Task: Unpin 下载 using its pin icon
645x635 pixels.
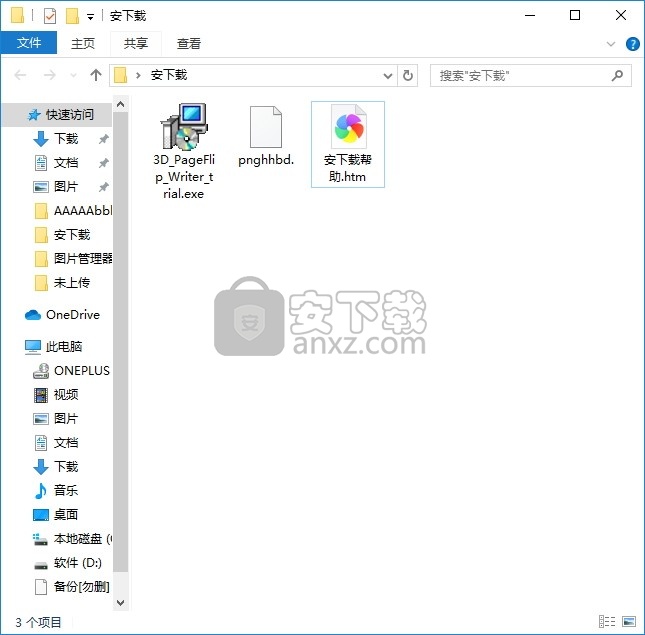Action: (104, 139)
